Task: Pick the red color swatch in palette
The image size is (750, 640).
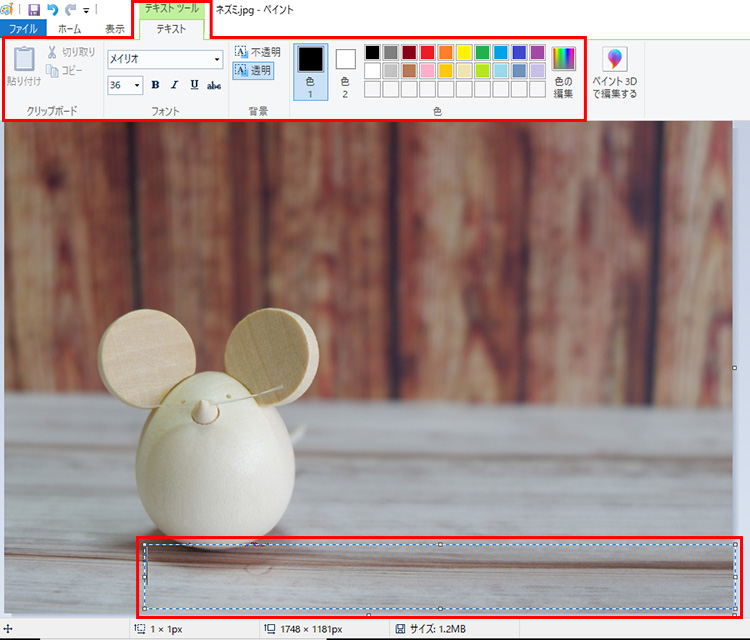Action: [427, 52]
